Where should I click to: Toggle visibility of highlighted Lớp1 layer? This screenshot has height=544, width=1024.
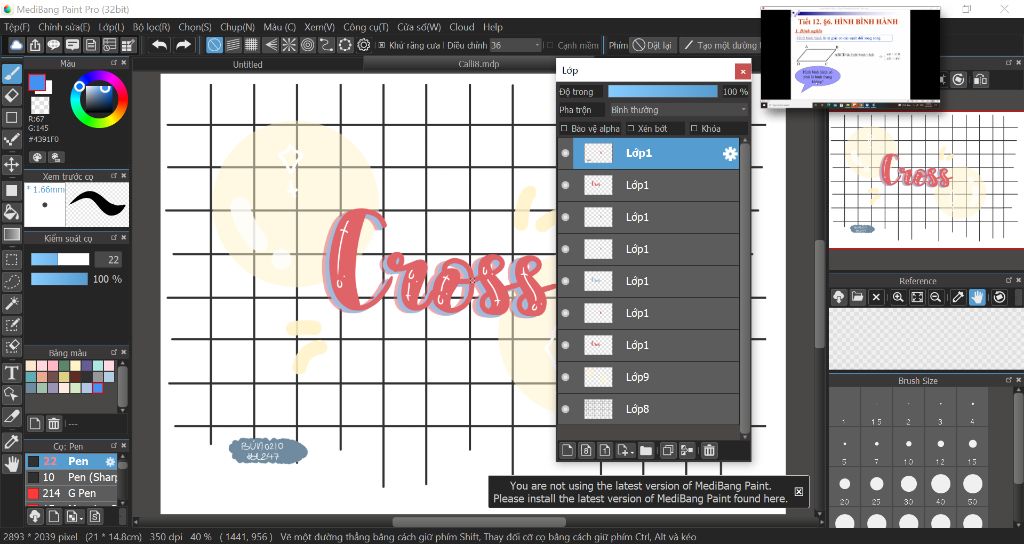[x=566, y=153]
